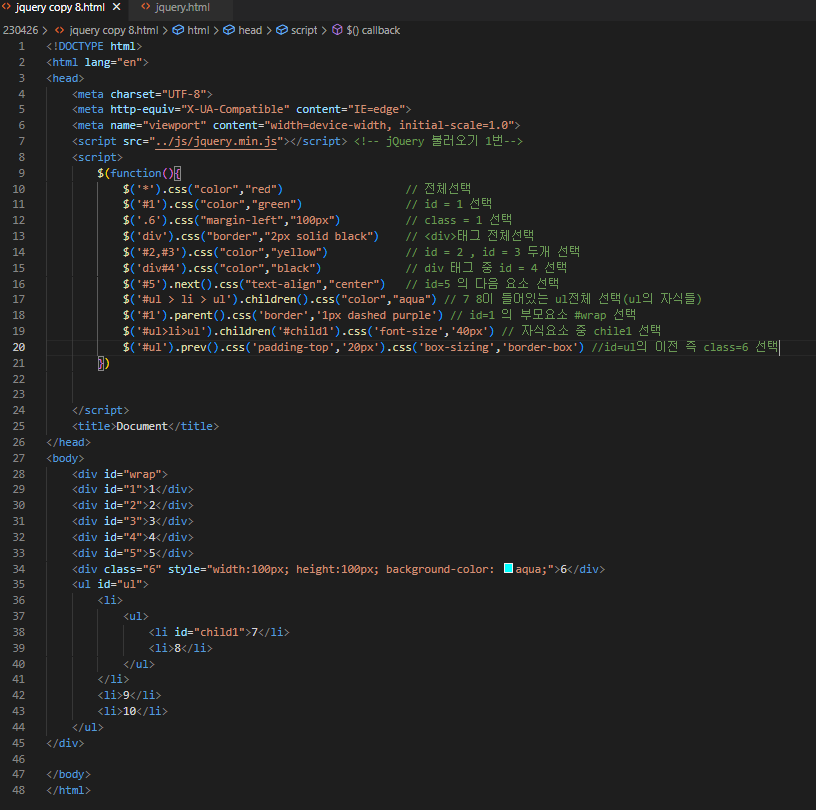The height and width of the screenshot is (810, 816).
Task: Open the script breadcrumb item
Action: 304,30
